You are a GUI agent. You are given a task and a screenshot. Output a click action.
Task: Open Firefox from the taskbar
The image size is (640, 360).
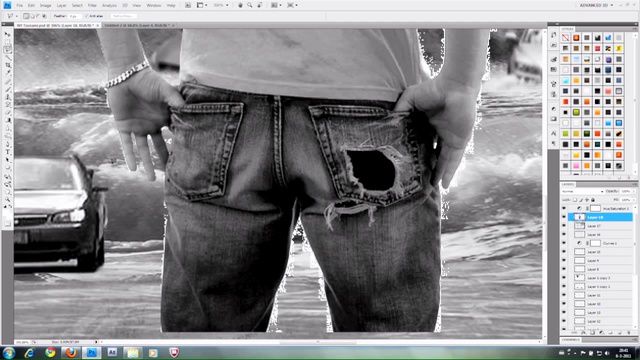pos(71,352)
